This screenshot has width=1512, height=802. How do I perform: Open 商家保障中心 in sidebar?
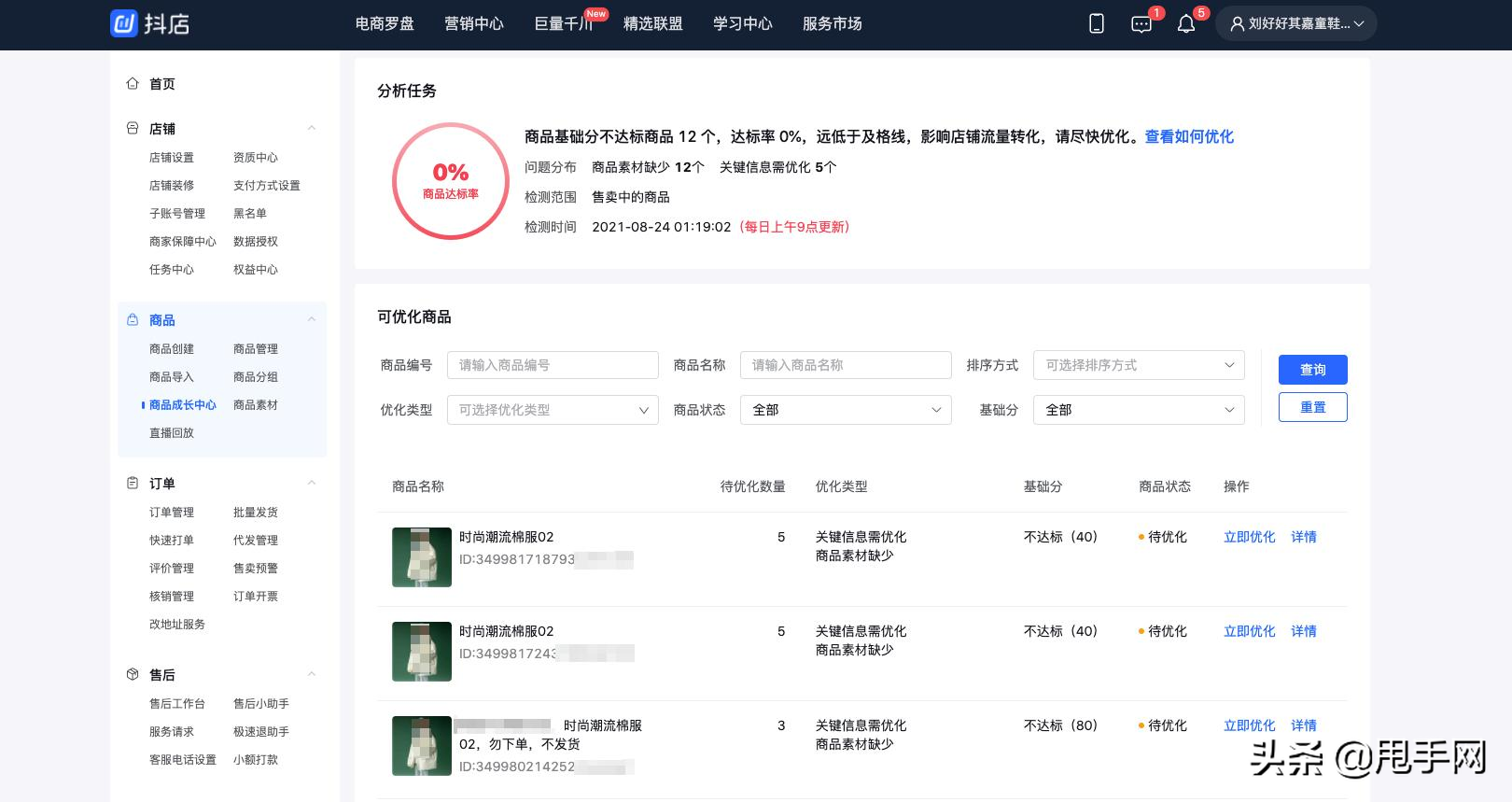click(183, 242)
